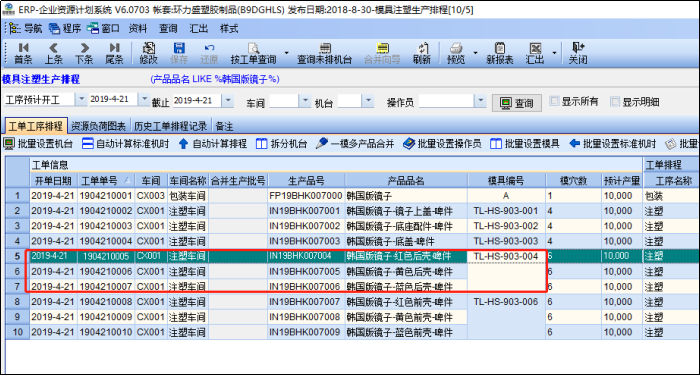Open the 程序 program menu

click(65, 29)
